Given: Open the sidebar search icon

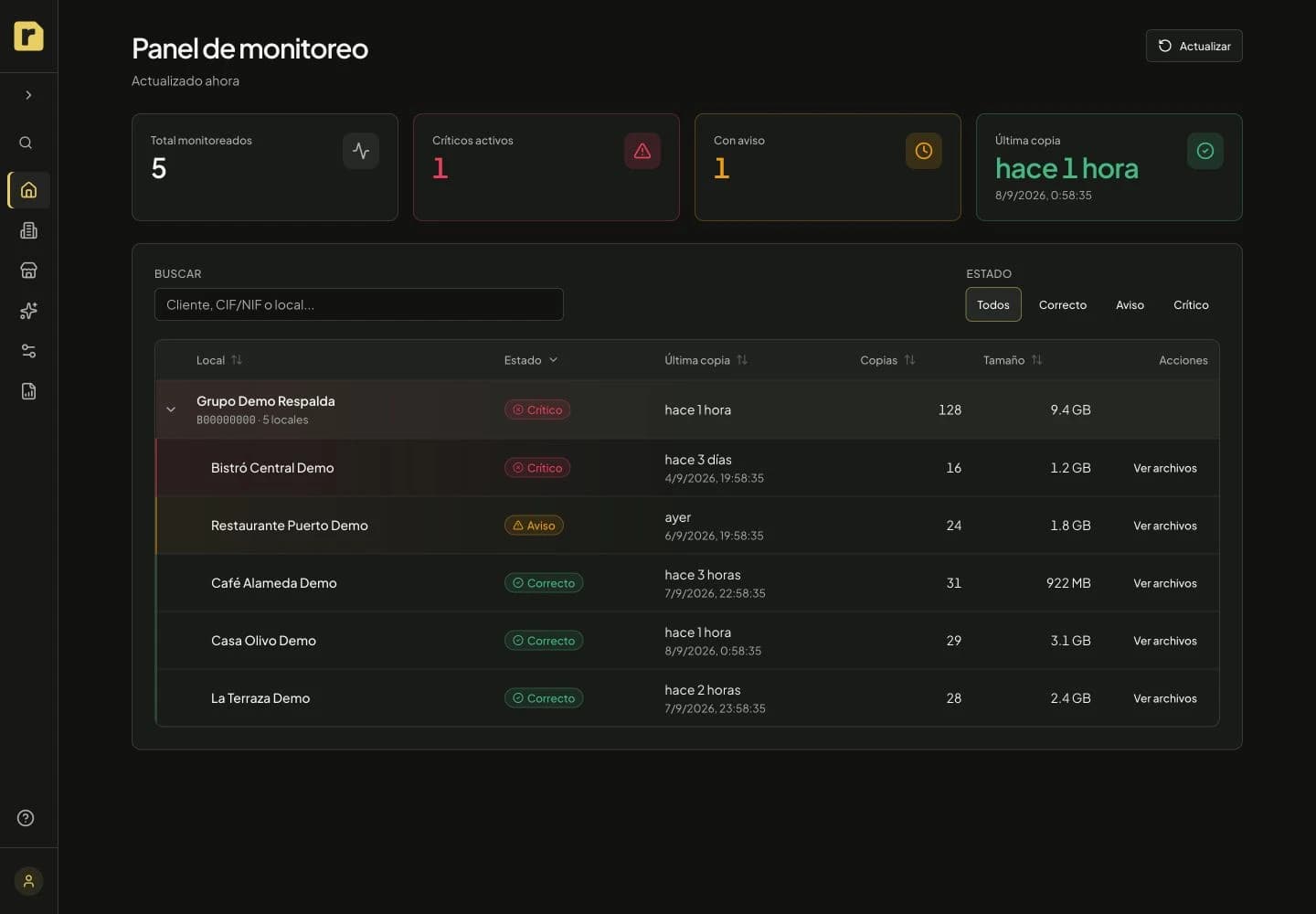Looking at the screenshot, I should (26, 143).
